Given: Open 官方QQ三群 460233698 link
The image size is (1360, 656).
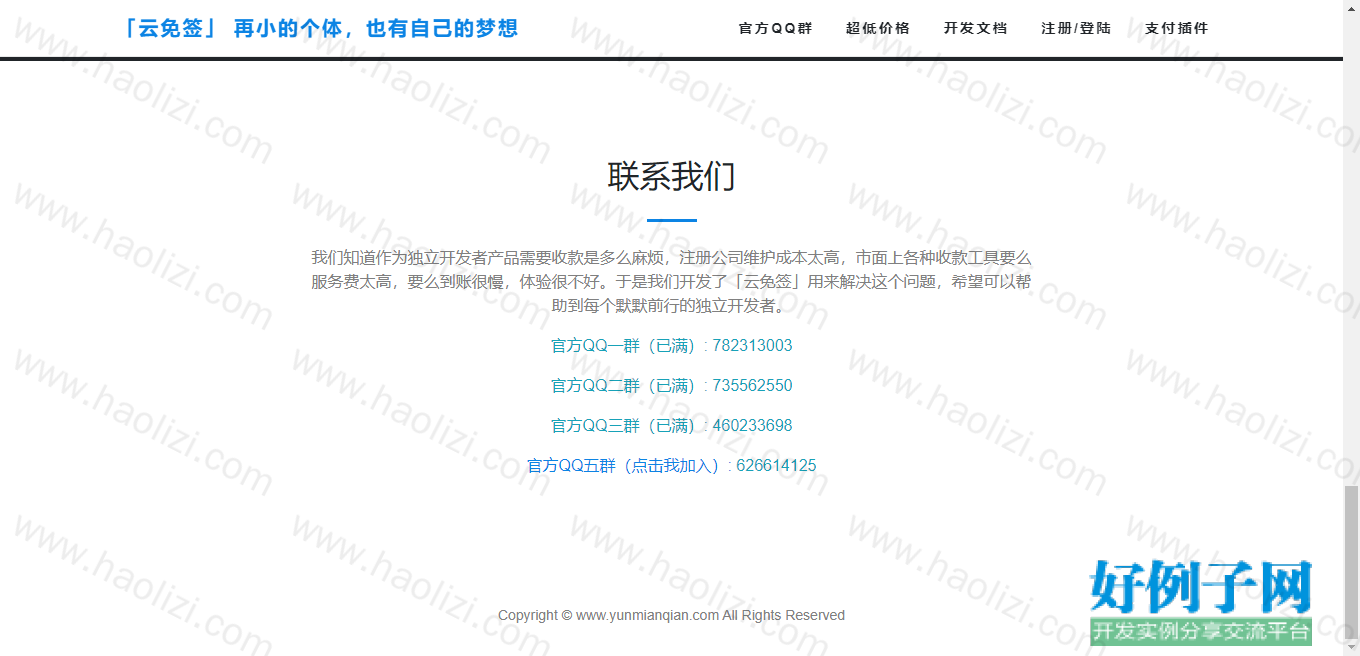Looking at the screenshot, I should 672,426.
